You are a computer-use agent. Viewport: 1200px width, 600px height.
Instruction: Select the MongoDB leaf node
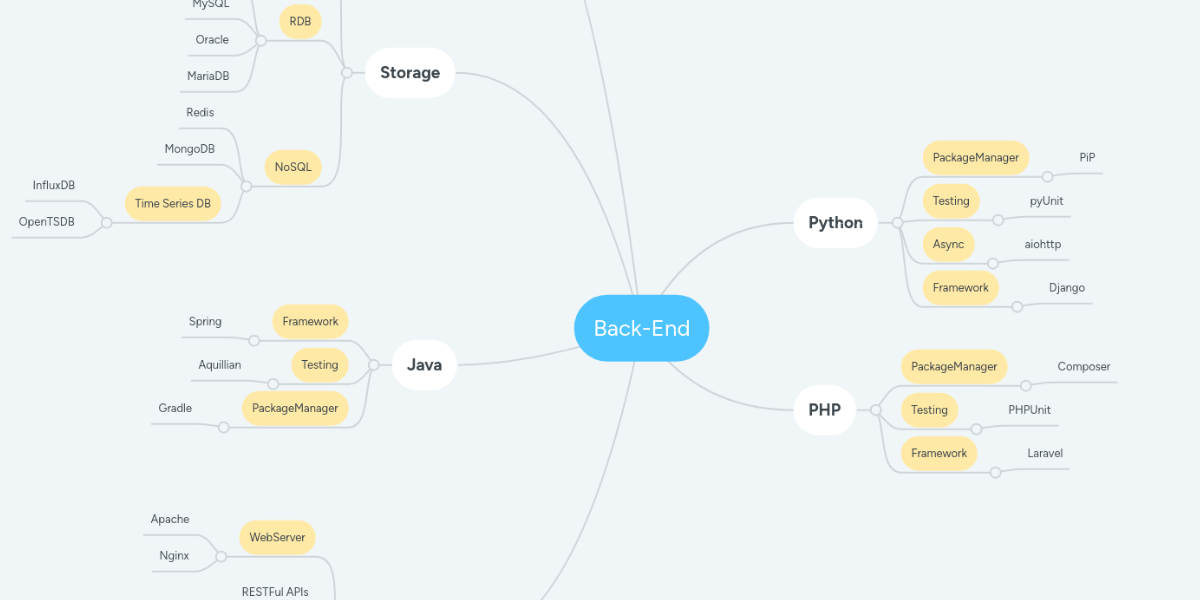[x=190, y=149]
